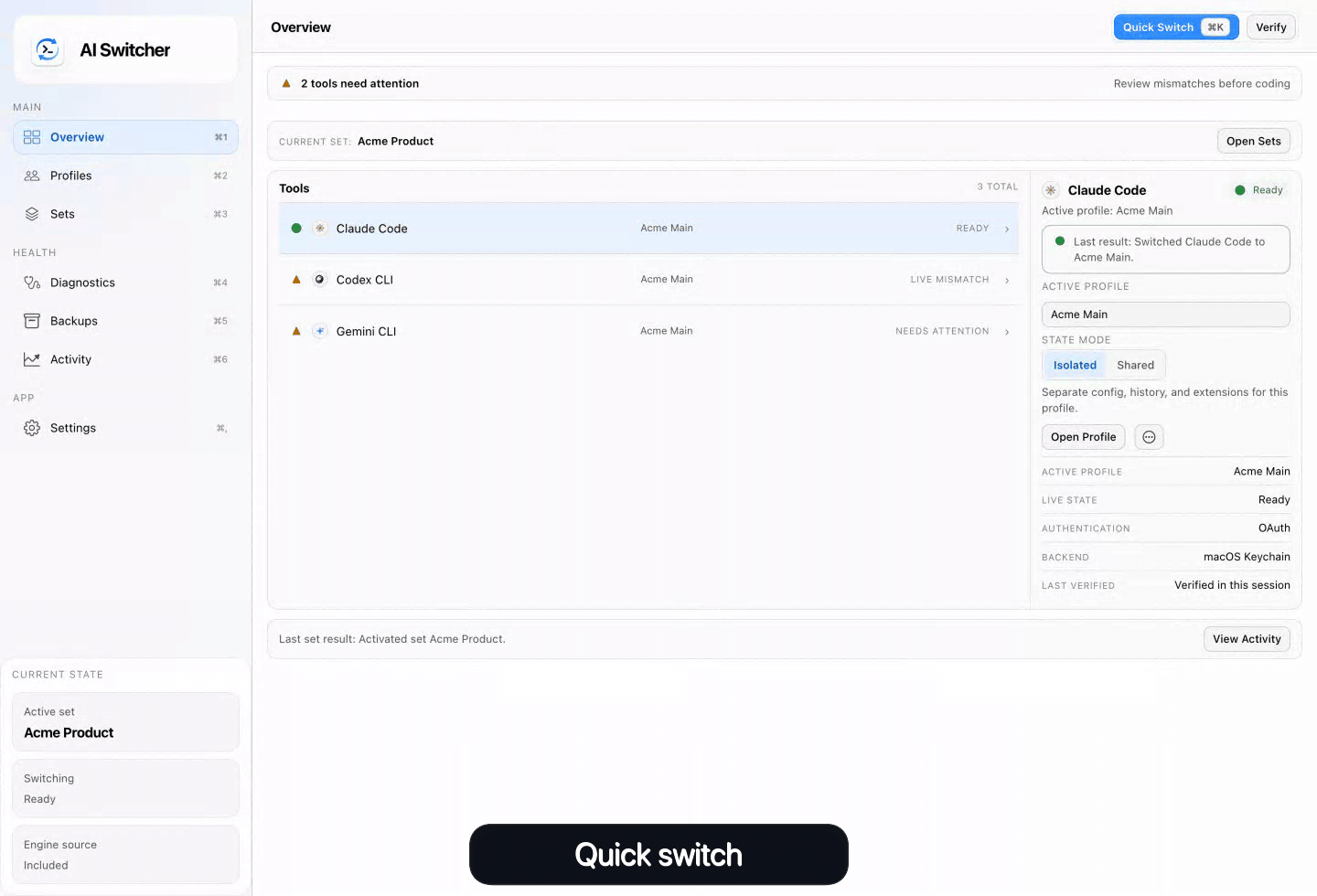Click the Sets layers icon
The width and height of the screenshot is (1317, 896).
coord(32,214)
